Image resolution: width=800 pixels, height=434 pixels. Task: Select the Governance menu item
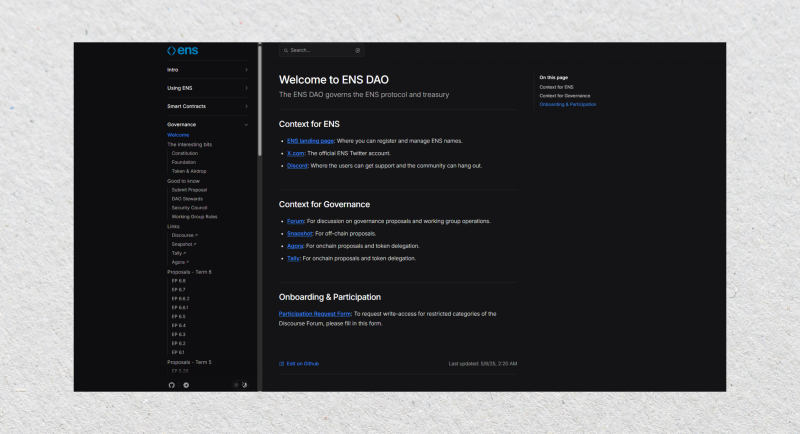point(208,125)
